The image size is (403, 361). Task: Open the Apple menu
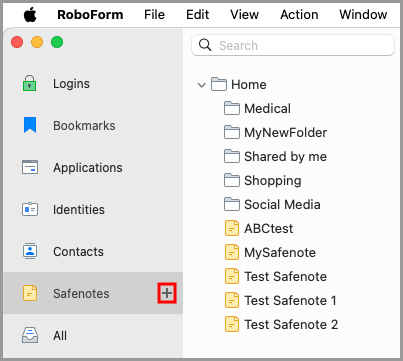[30, 15]
